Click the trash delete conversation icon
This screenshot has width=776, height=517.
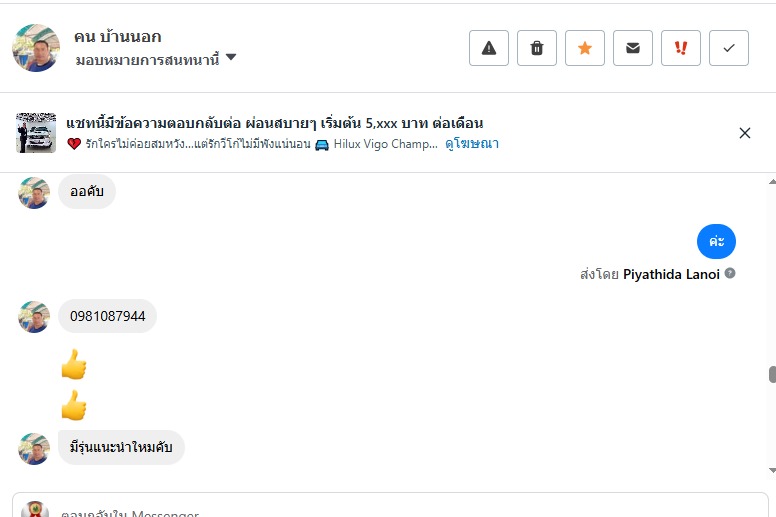(537, 48)
